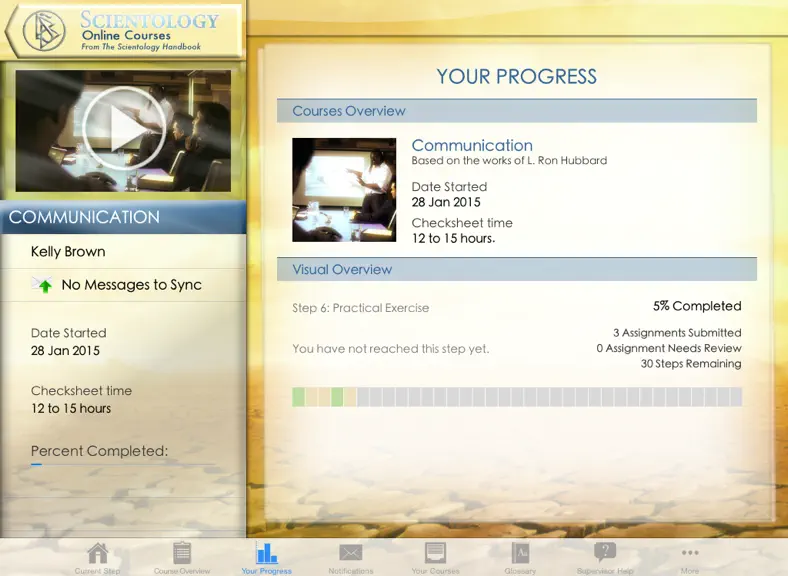Viewport: 788px width, 576px height.
Task: Open the Glossary book icon
Action: point(520,553)
